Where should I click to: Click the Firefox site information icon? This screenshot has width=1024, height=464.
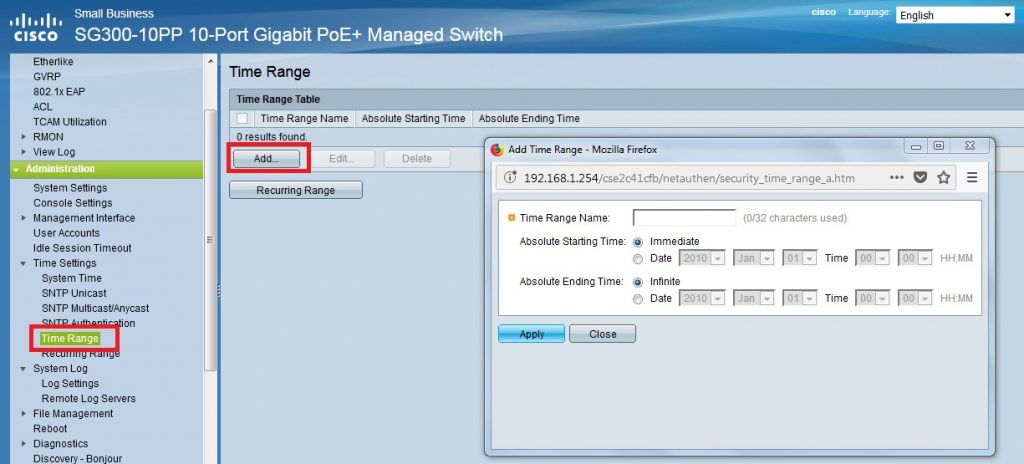(x=511, y=178)
